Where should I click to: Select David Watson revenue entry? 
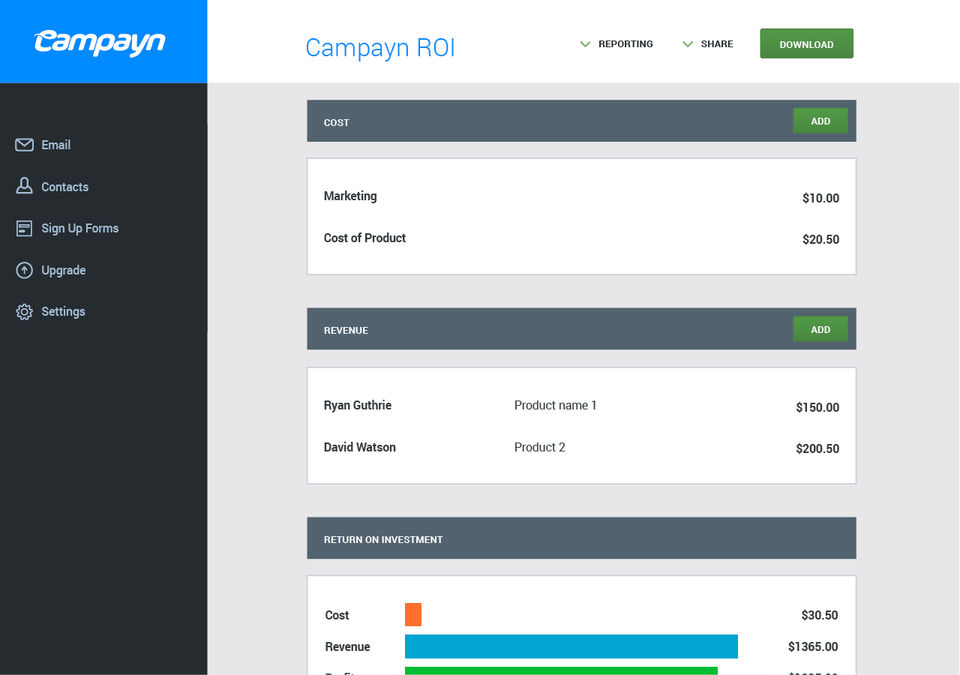click(x=581, y=448)
